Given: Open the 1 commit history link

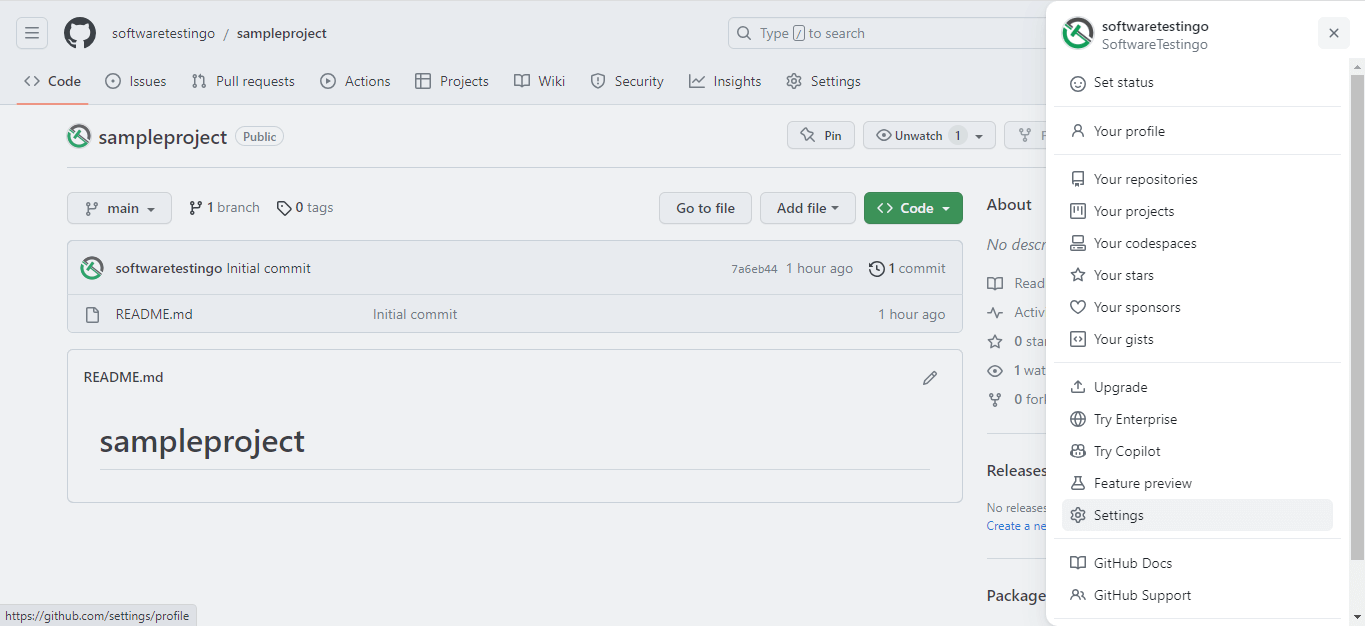Looking at the screenshot, I should point(907,268).
